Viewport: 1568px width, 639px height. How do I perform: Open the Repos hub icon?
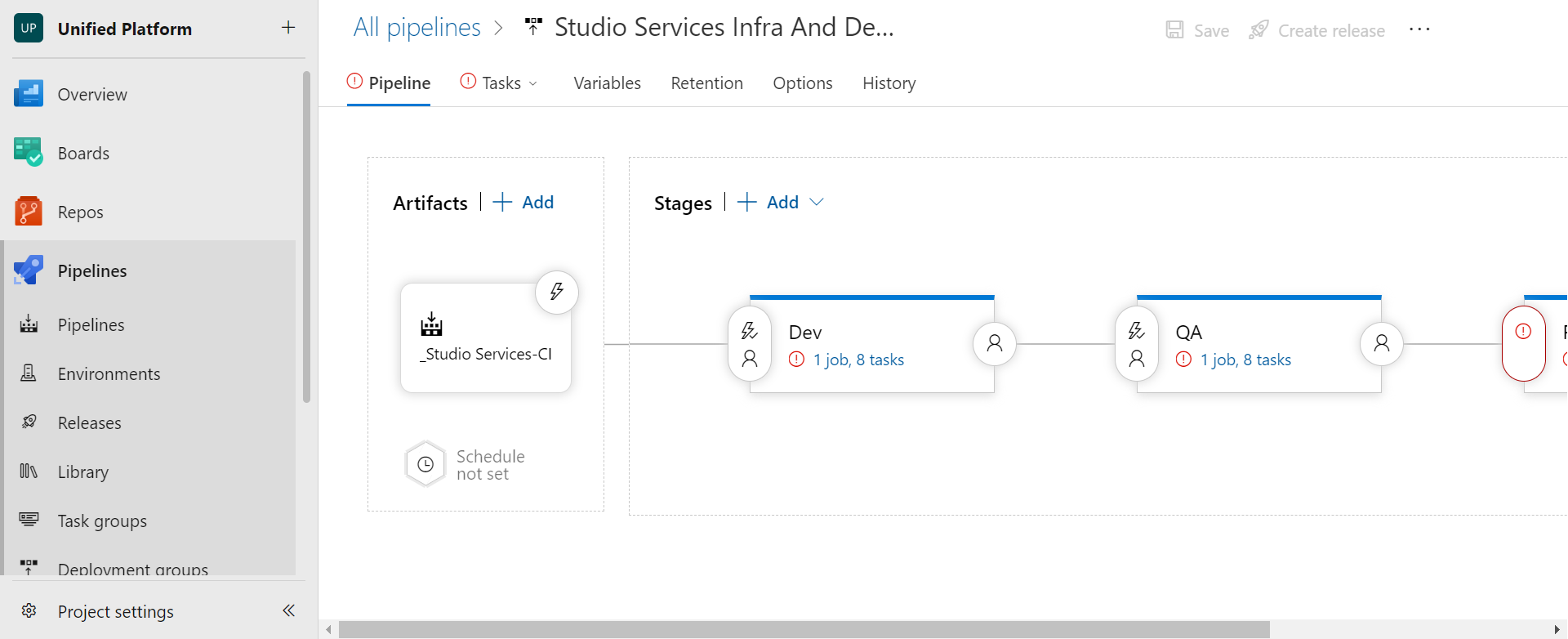[x=29, y=212]
